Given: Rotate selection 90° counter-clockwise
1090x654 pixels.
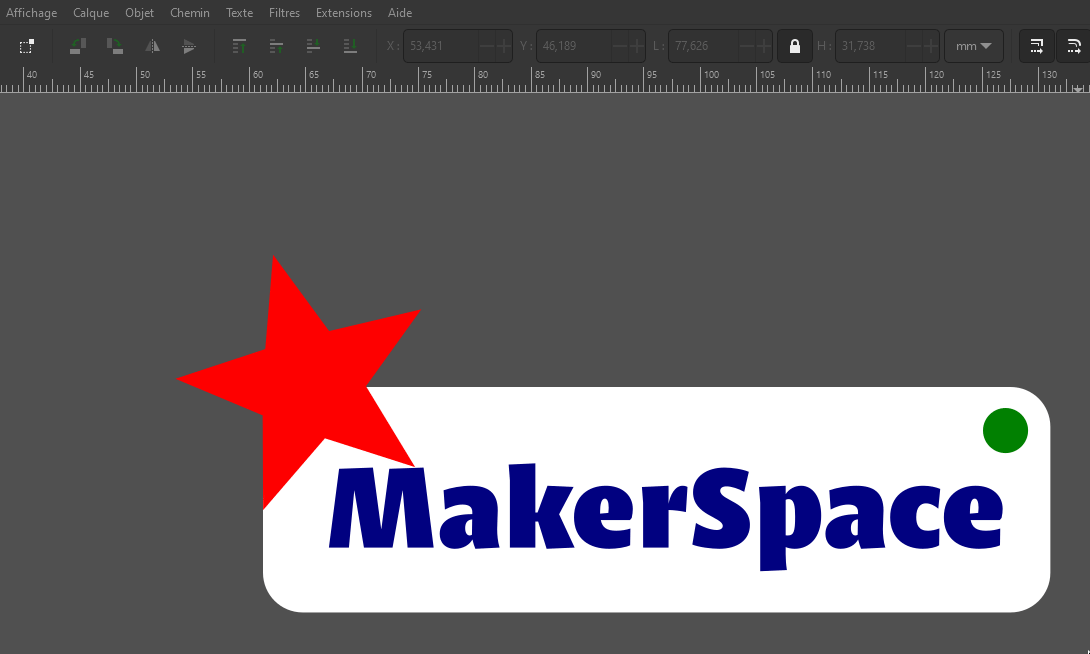Looking at the screenshot, I should (78, 46).
